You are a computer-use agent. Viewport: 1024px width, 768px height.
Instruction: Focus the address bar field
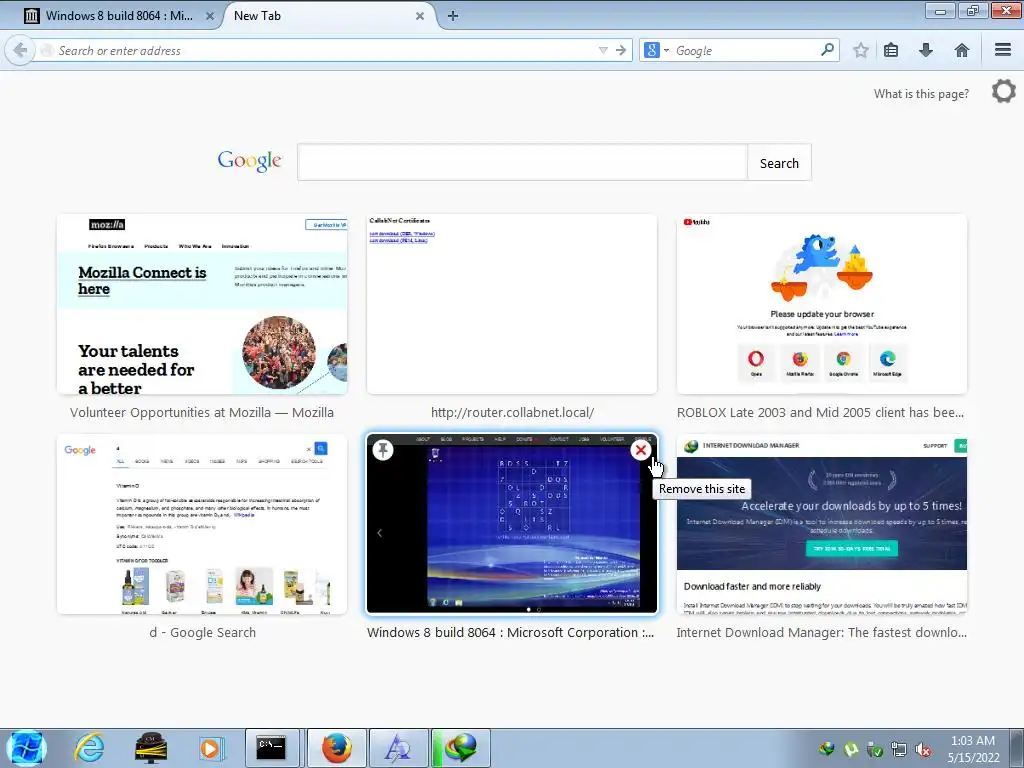pyautogui.click(x=327, y=50)
